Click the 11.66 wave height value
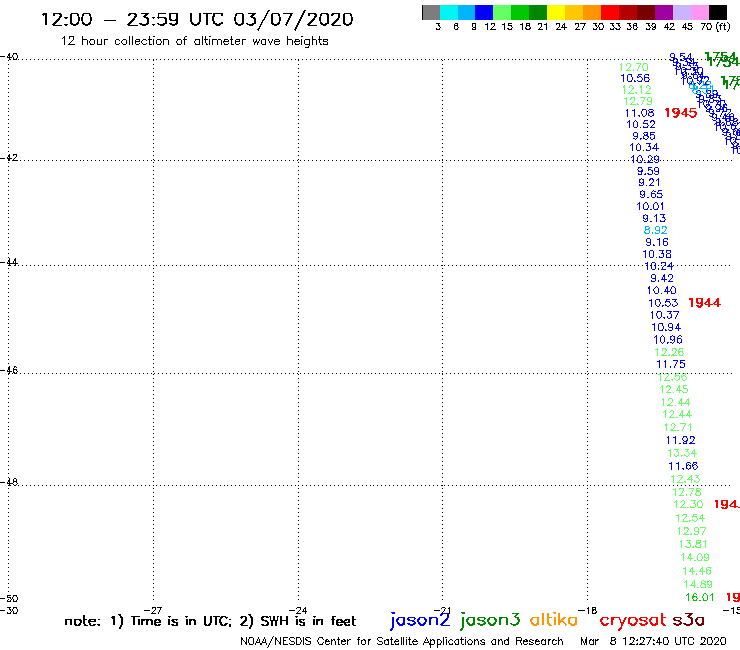 pos(683,466)
